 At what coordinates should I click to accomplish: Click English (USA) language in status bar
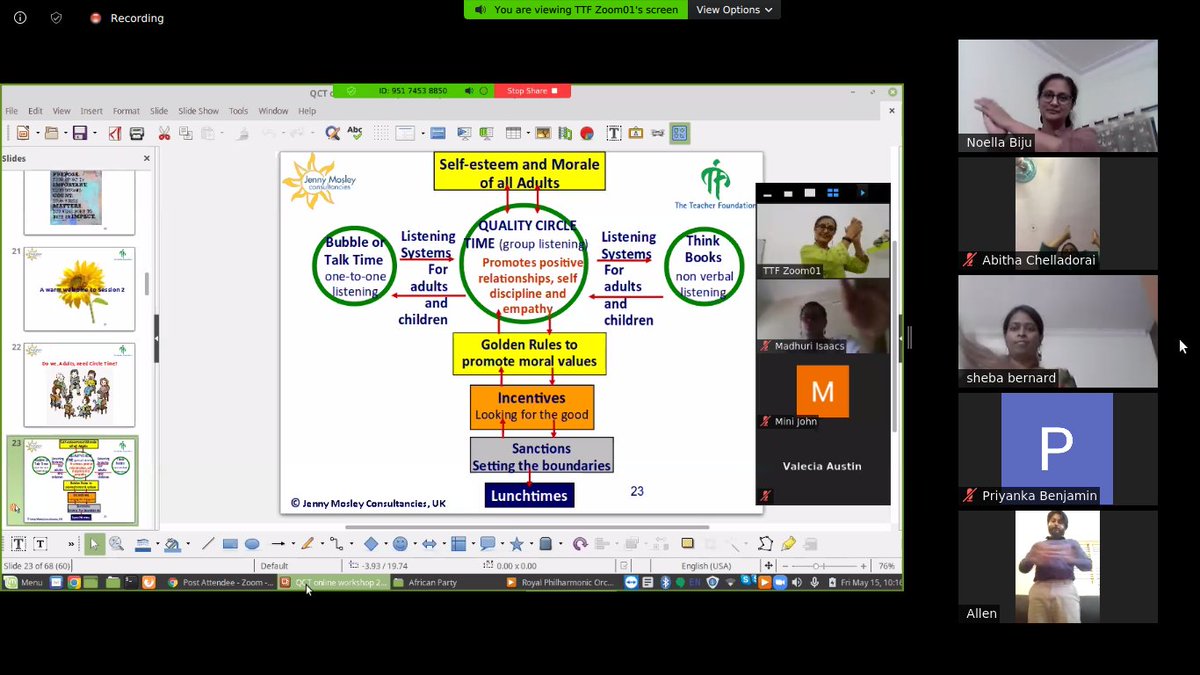point(704,566)
